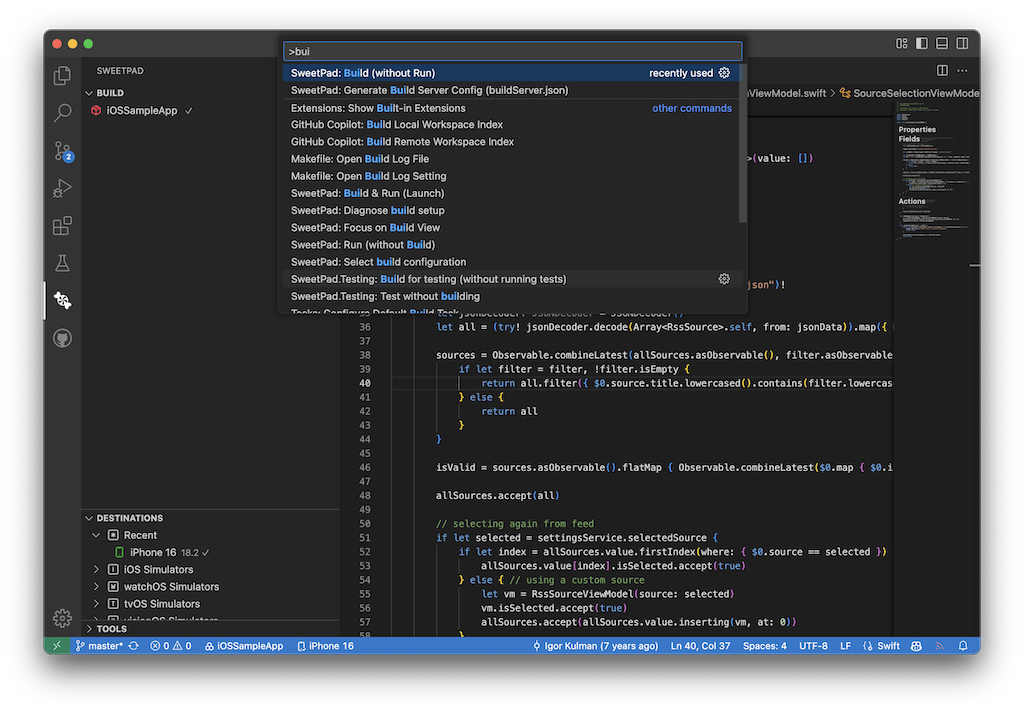Run the SweetPad: Build & Run (Launch) command
Viewport: 1024px width, 712px height.
400,192
